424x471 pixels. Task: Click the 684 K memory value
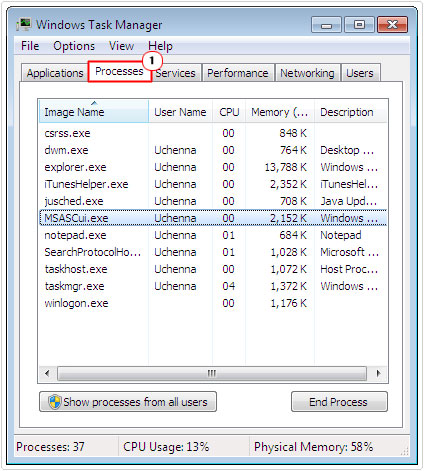293,235
